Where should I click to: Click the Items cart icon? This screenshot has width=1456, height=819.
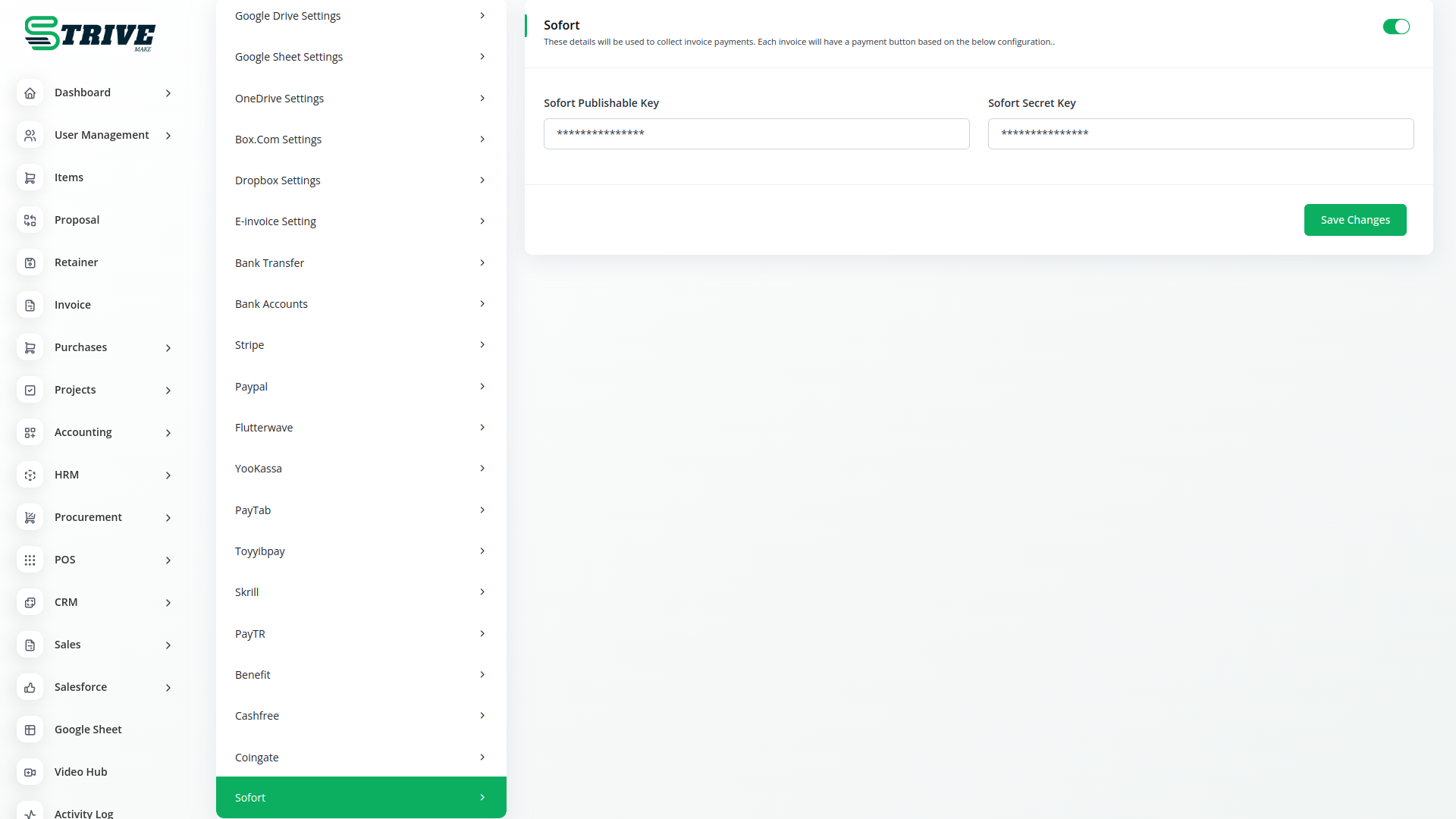click(30, 177)
